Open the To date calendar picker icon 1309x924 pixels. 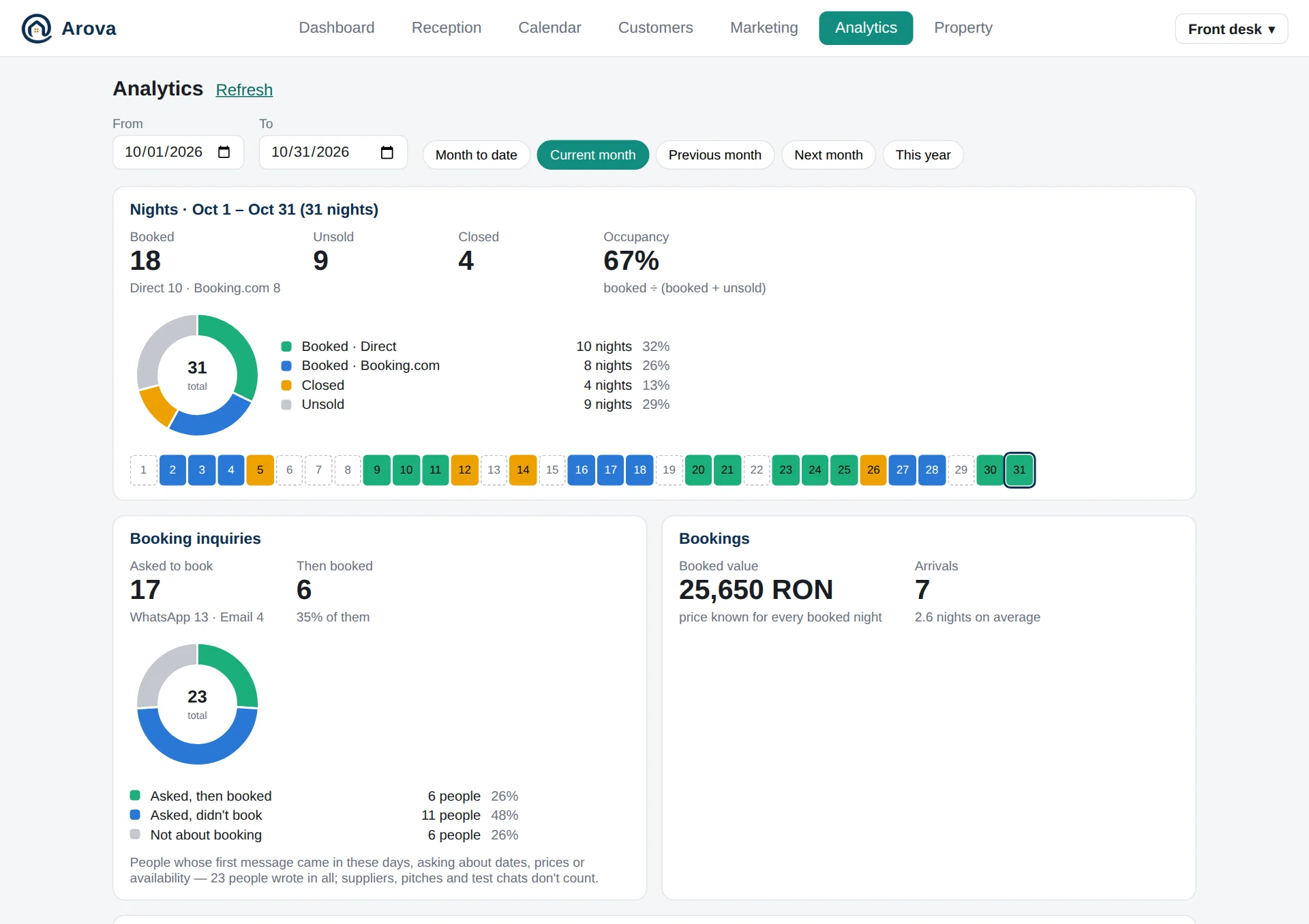(387, 152)
